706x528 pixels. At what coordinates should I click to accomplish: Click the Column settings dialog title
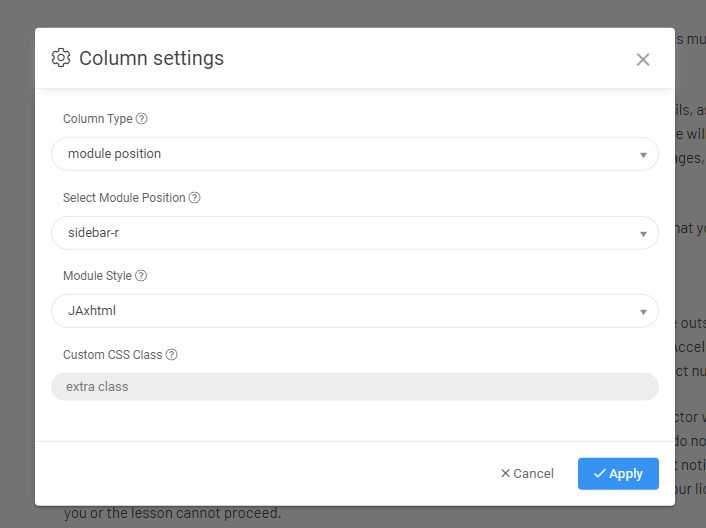tap(151, 58)
